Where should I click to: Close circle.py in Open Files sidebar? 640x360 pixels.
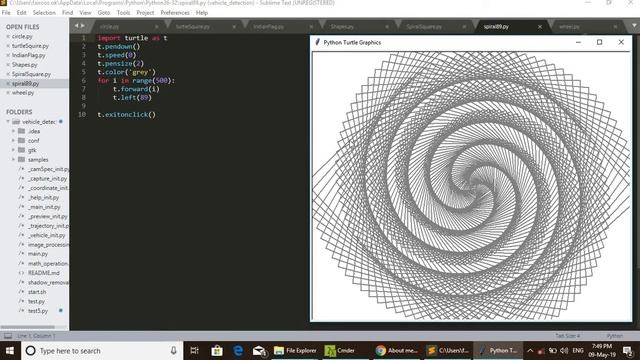point(8,36)
